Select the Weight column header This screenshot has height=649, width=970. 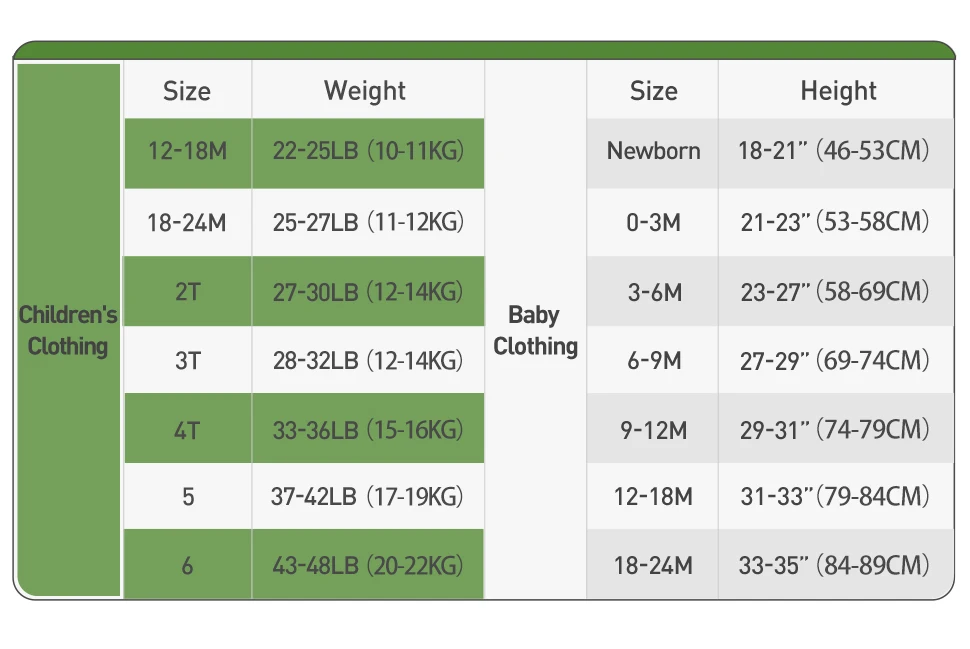point(365,91)
